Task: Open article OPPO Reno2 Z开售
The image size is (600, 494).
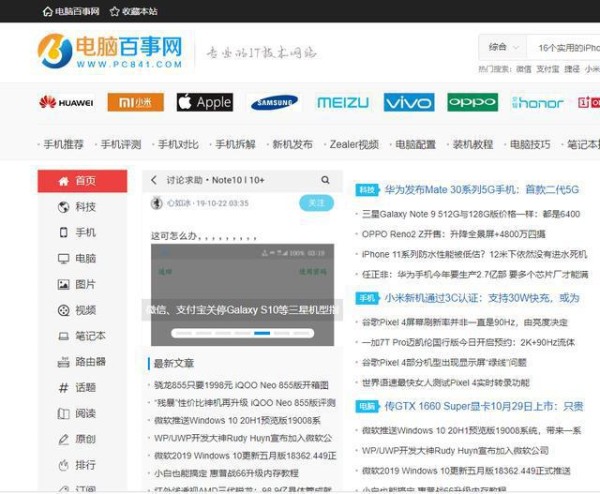Action: coord(453,234)
